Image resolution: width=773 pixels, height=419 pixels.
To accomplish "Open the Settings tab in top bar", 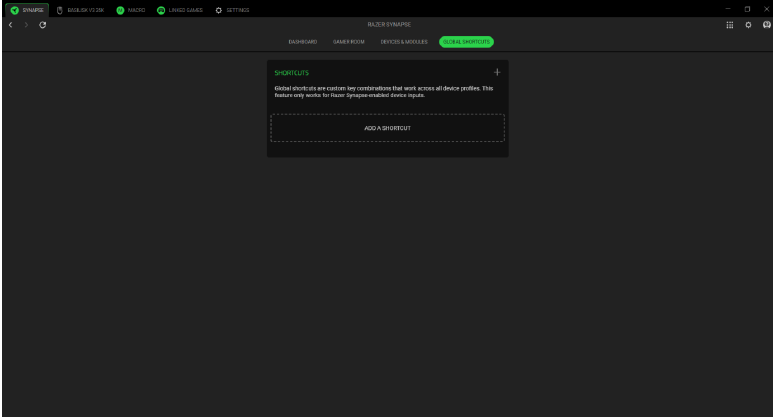I will coord(232,10).
